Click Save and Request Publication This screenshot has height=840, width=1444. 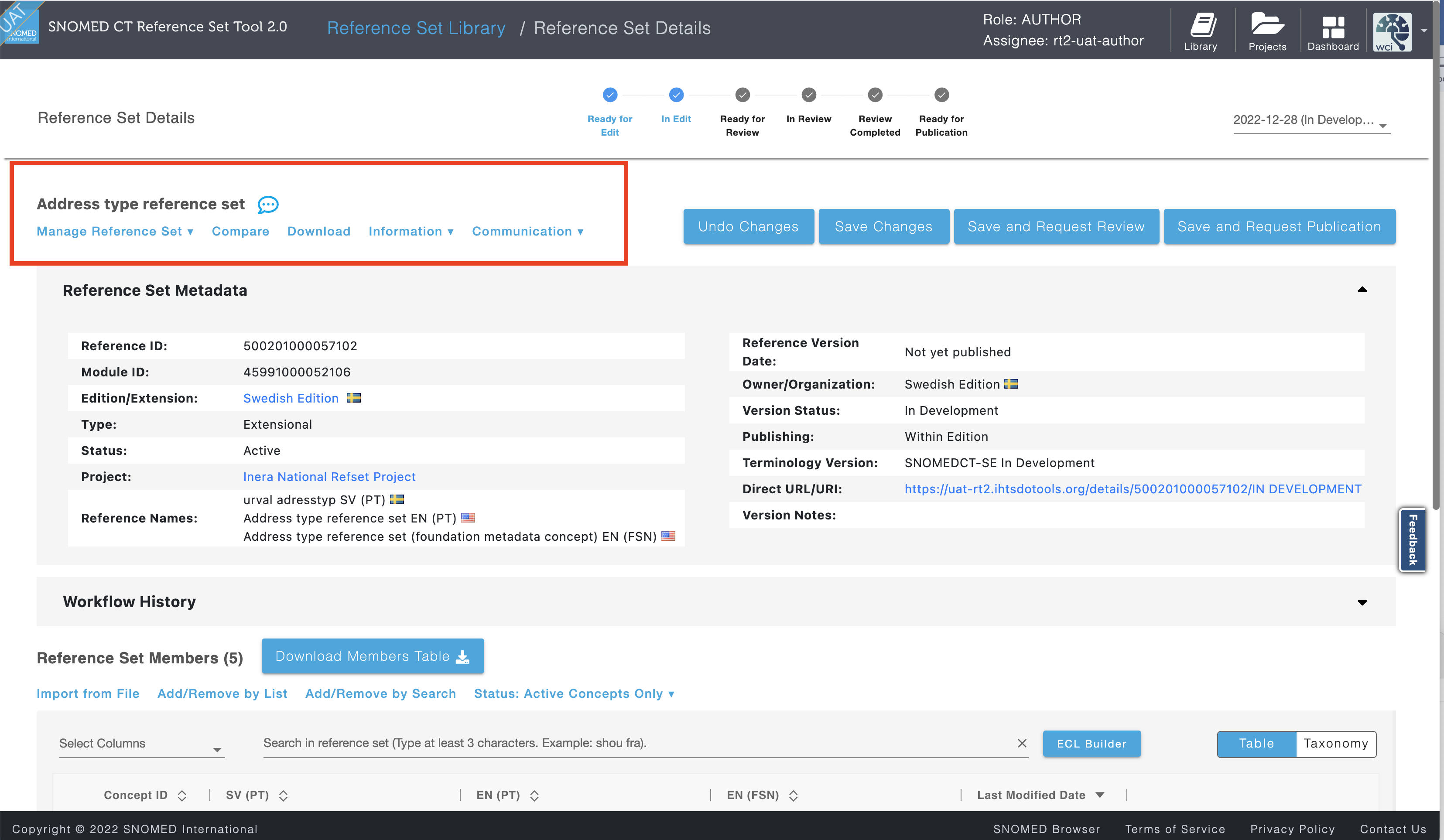click(x=1279, y=226)
